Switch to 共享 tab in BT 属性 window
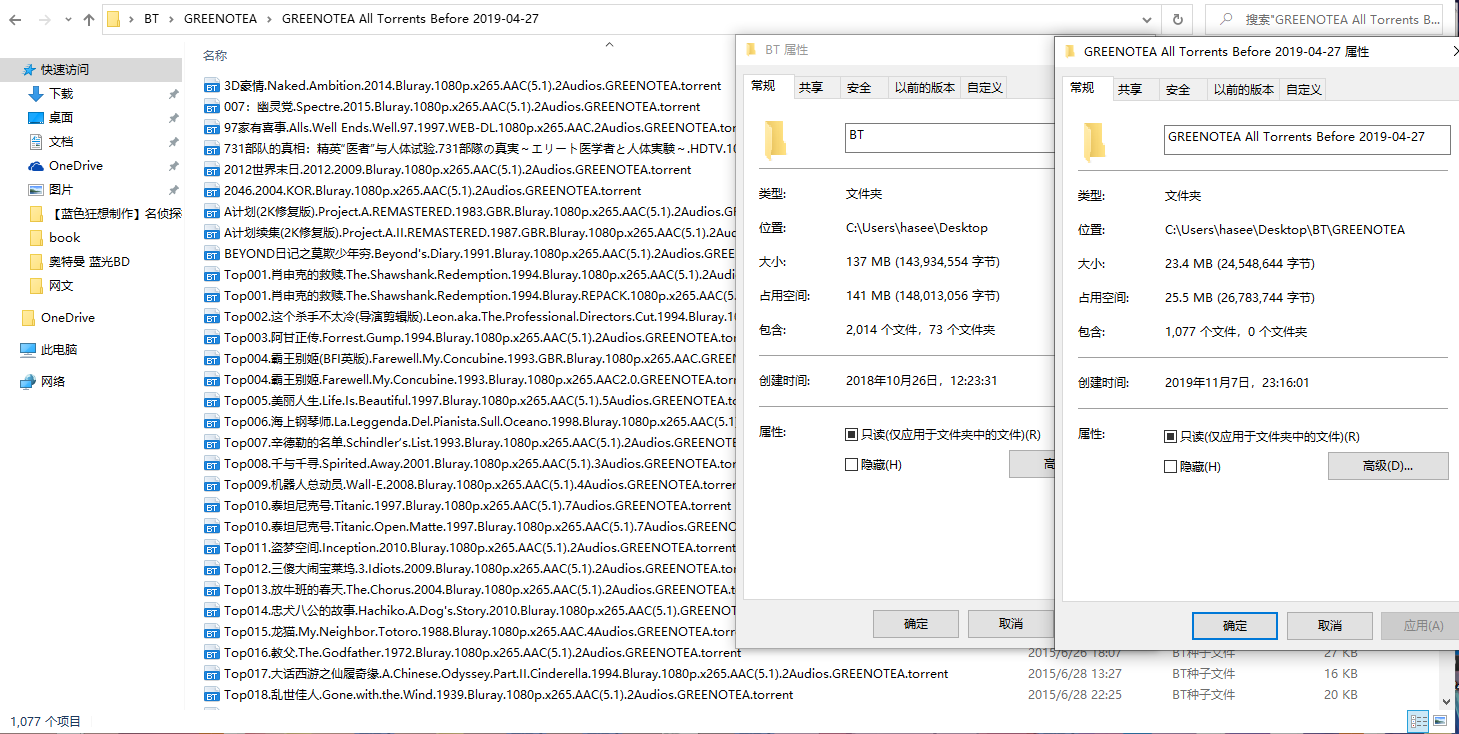Viewport: 1459px width, 734px height. [811, 88]
